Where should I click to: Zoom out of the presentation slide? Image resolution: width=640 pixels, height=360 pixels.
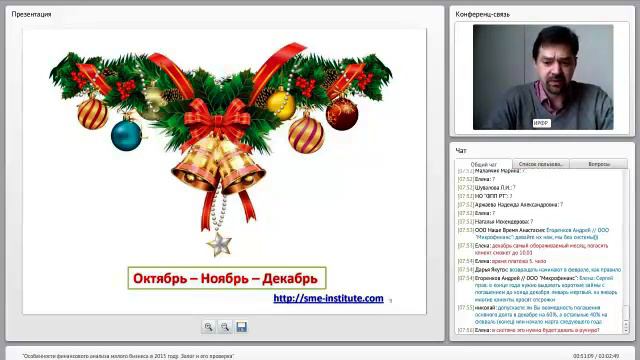[225, 327]
